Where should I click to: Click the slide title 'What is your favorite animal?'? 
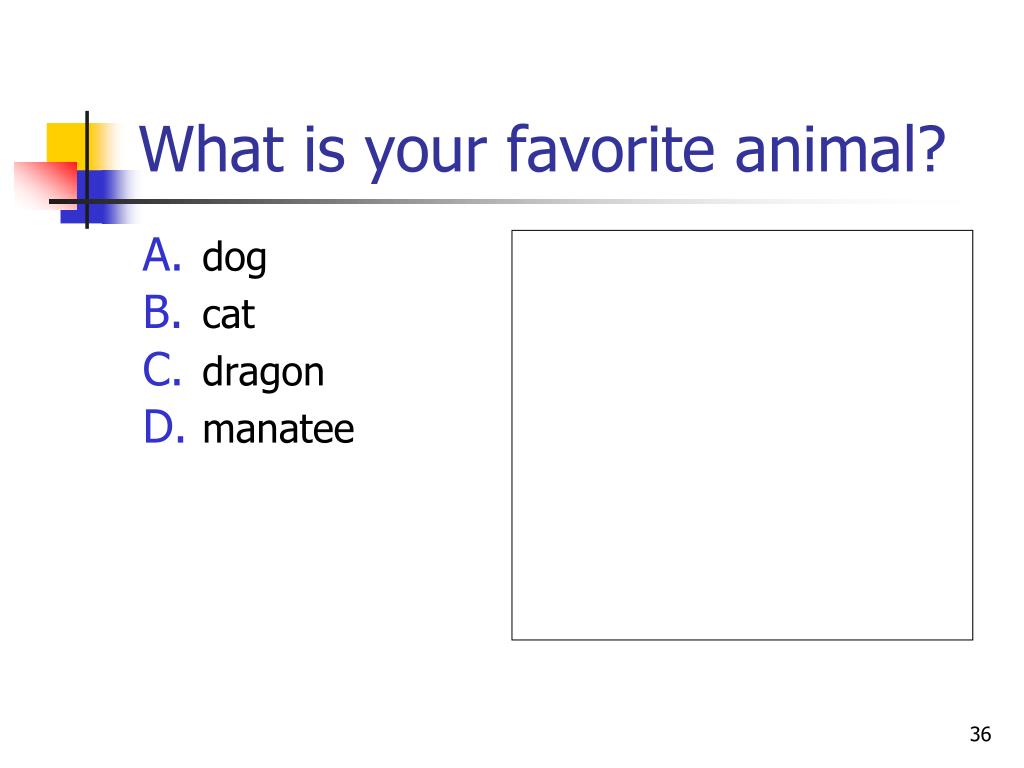[543, 152]
